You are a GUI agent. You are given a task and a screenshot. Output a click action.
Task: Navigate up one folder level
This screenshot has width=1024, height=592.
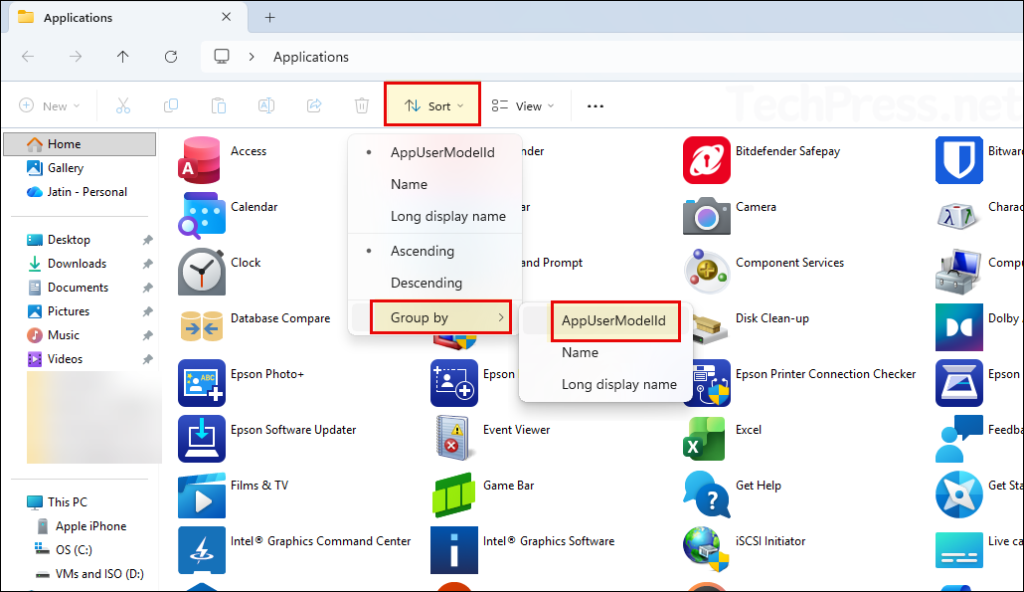click(x=122, y=57)
